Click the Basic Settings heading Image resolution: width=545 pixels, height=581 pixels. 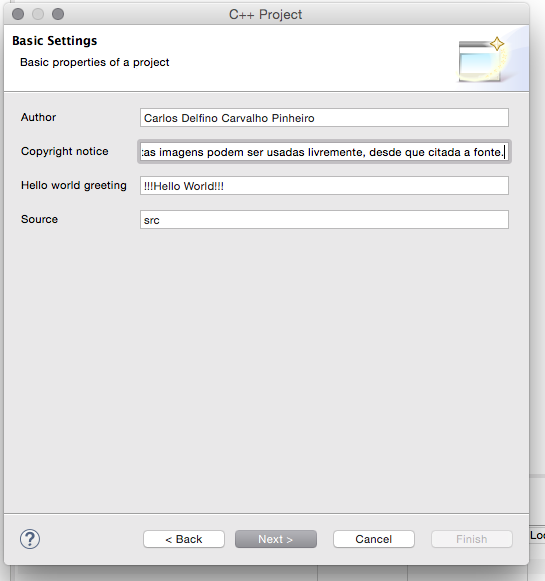(x=54, y=41)
